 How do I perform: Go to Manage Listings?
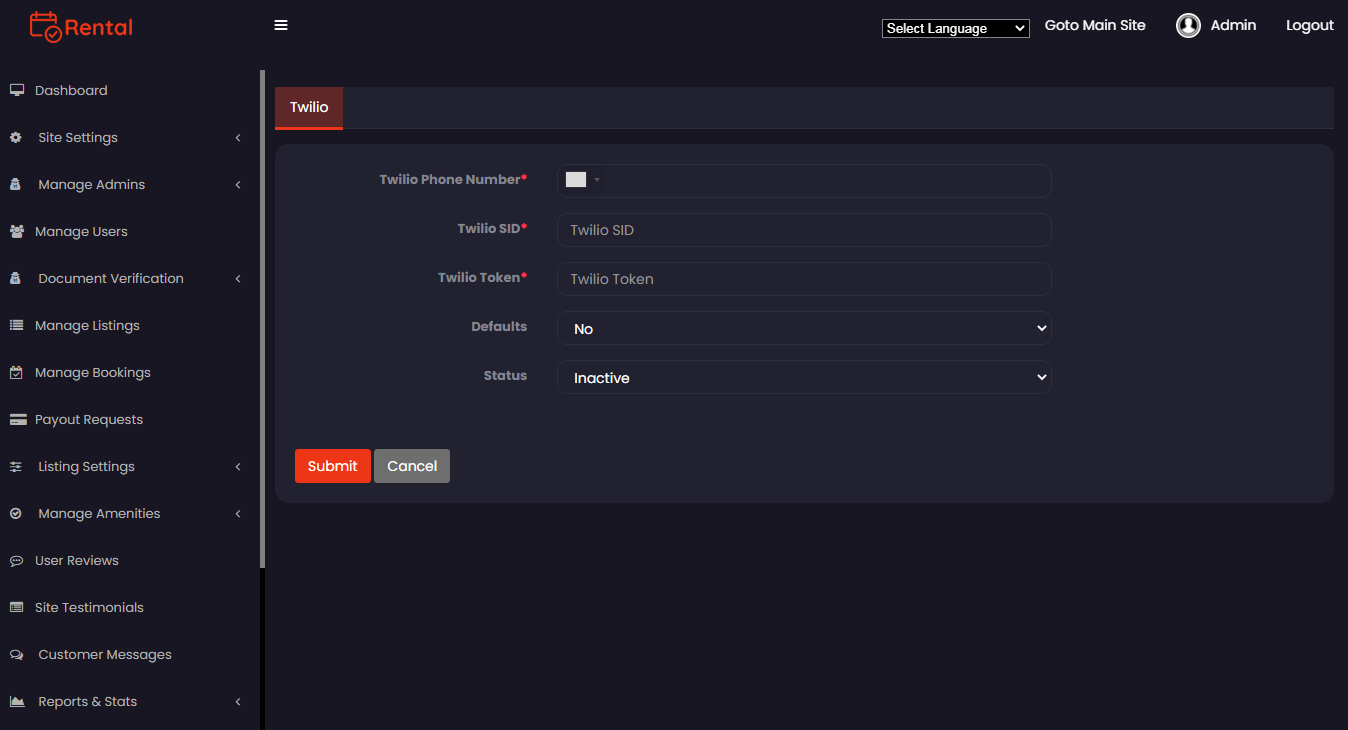tap(87, 325)
